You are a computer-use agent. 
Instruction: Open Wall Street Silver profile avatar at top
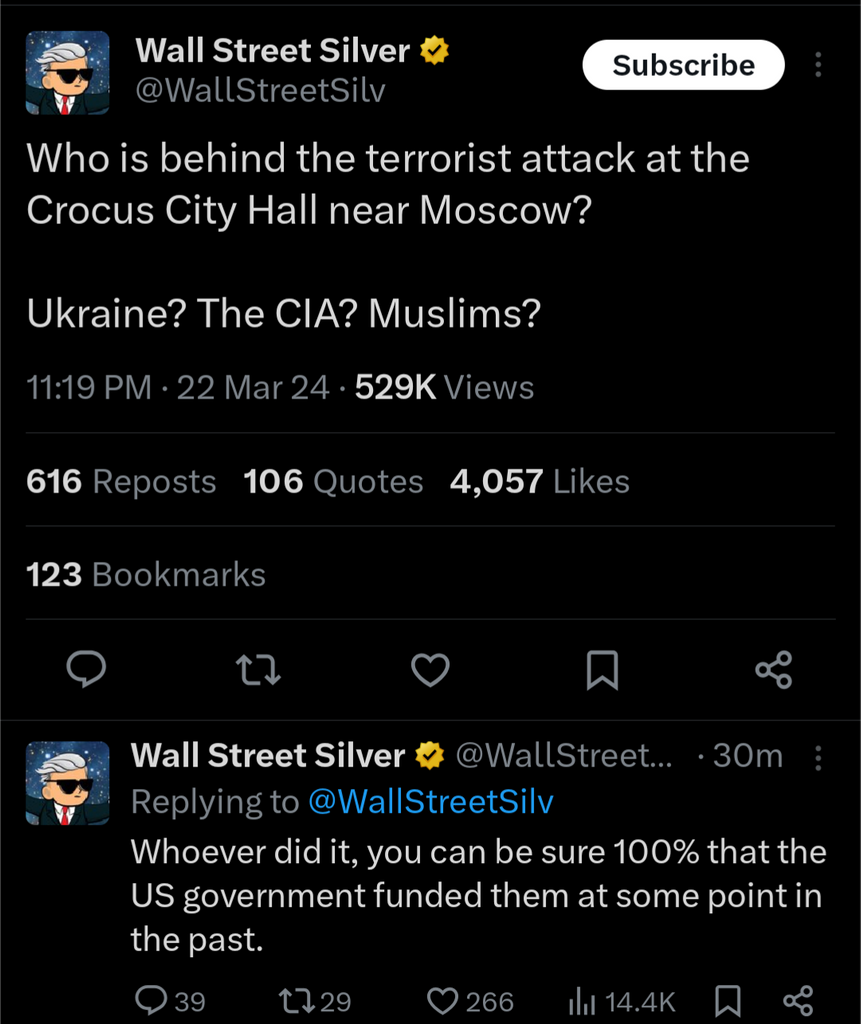coord(67,73)
